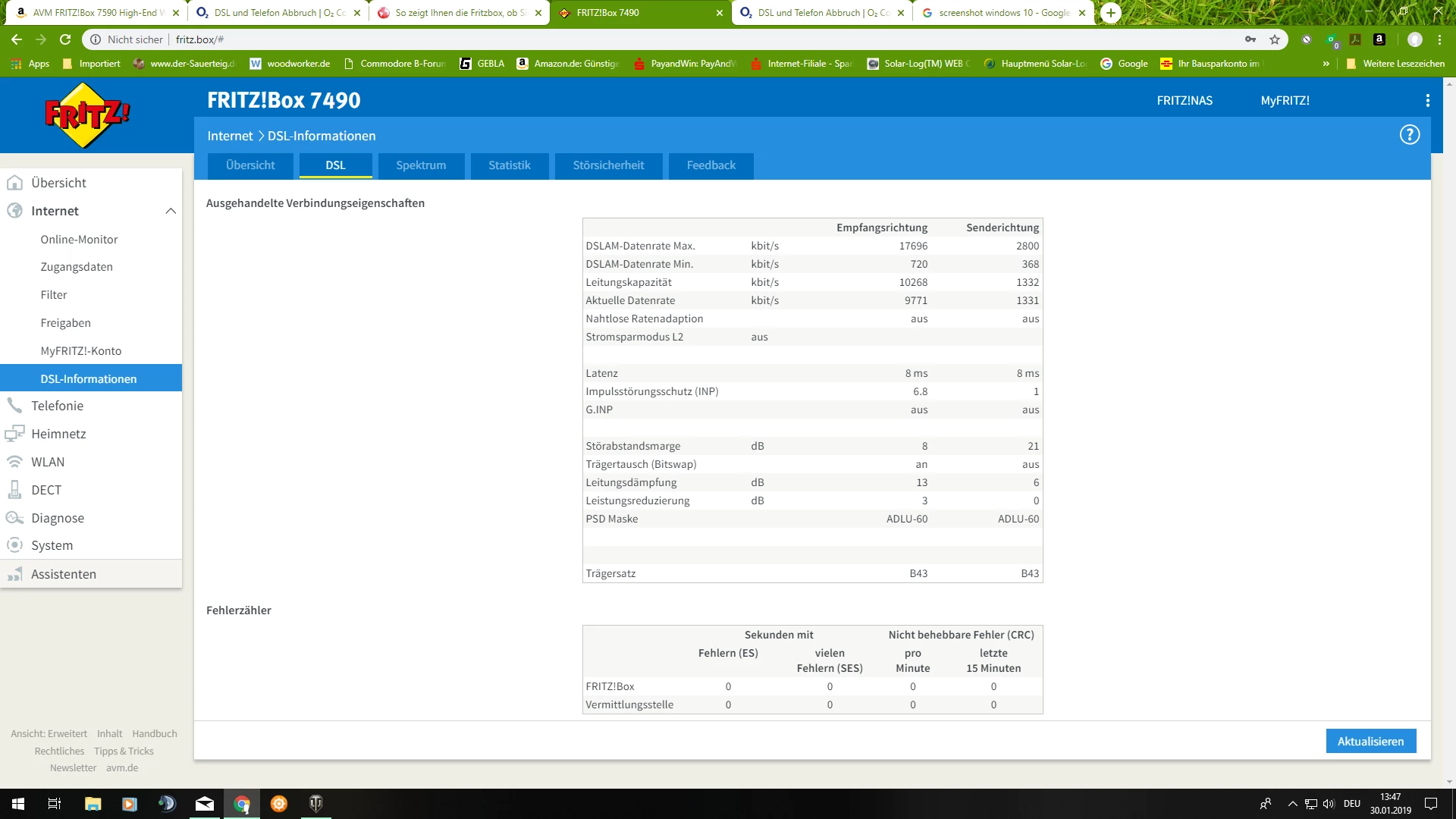Viewport: 1456px width, 819px height.
Task: Open Telefonie phone icon section
Action: [x=14, y=406]
